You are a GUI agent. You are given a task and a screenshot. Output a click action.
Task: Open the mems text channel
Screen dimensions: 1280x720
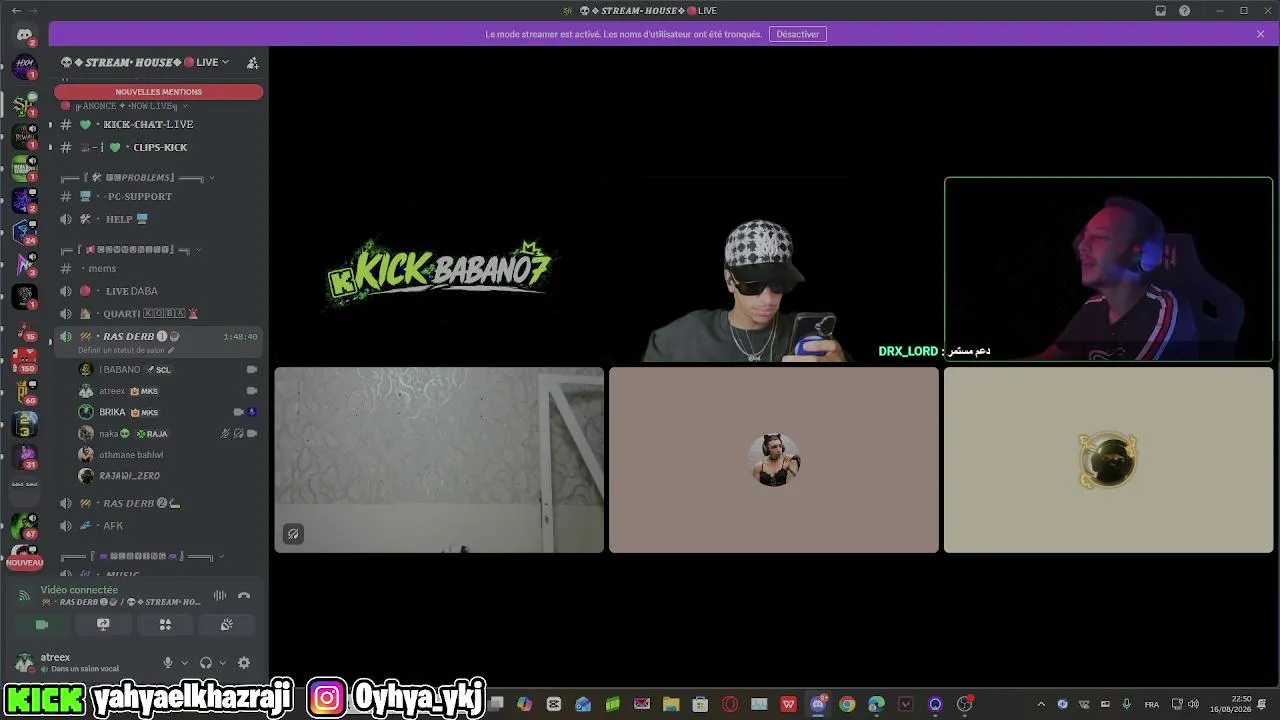[158, 268]
